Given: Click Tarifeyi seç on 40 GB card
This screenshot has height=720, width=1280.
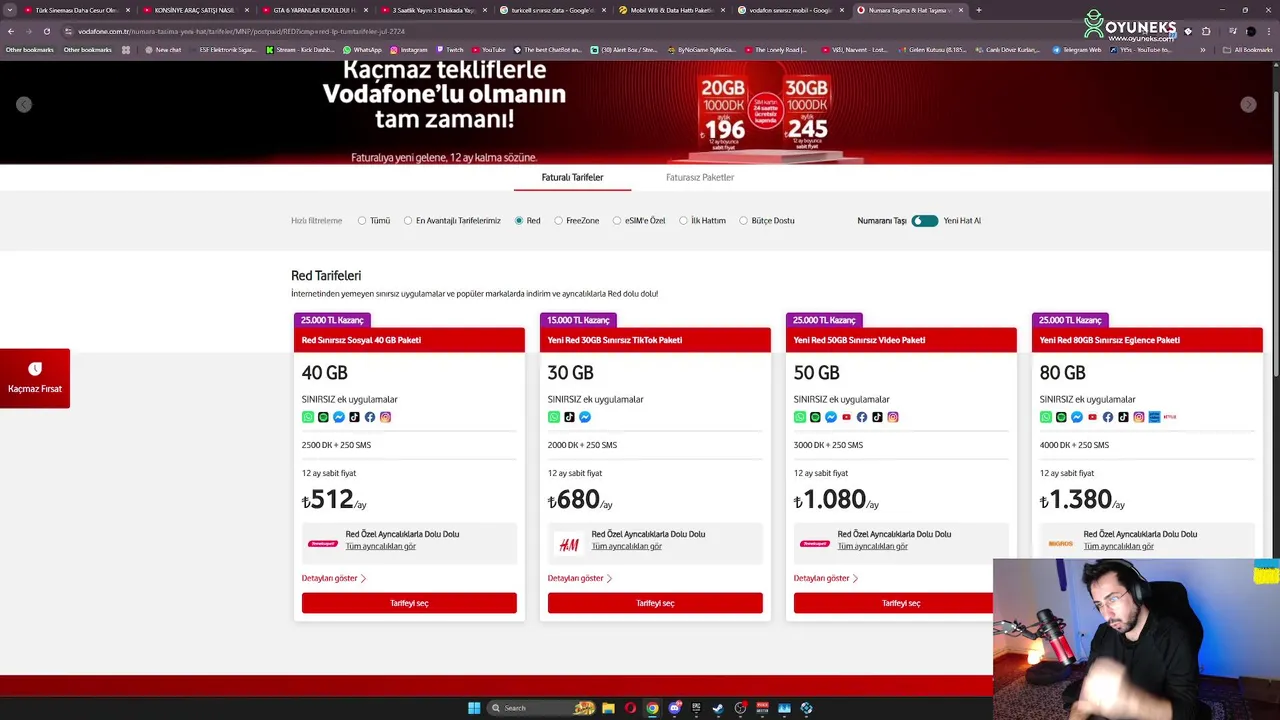Looking at the screenshot, I should pyautogui.click(x=409, y=603).
